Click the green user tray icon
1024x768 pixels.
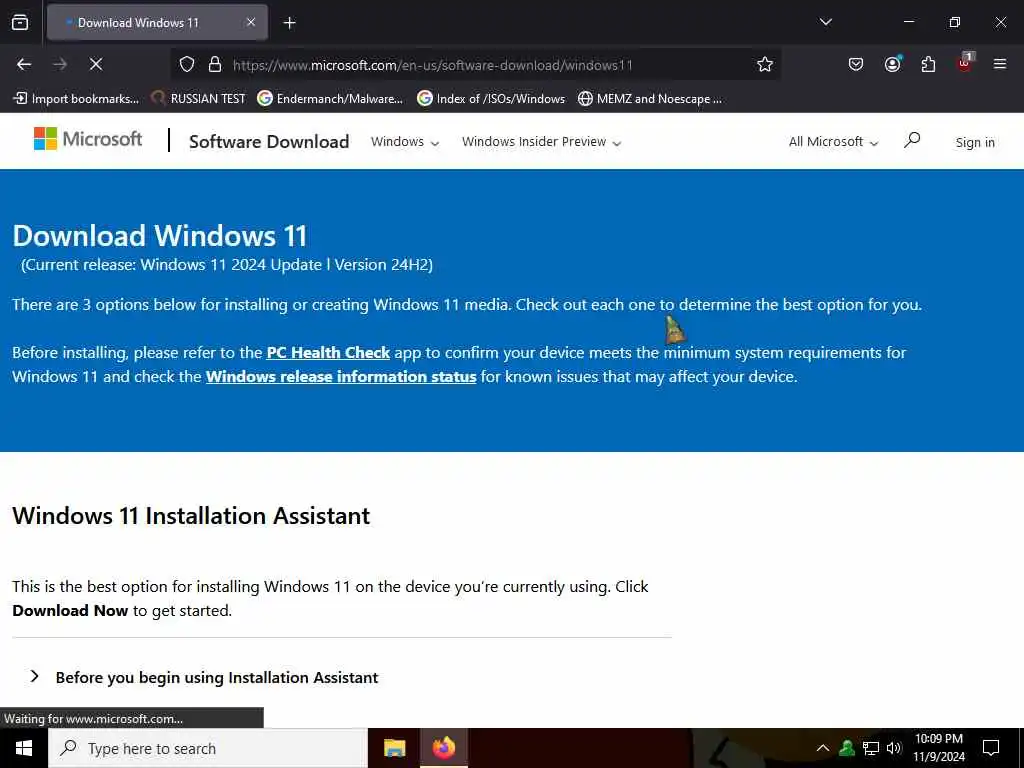click(x=847, y=748)
